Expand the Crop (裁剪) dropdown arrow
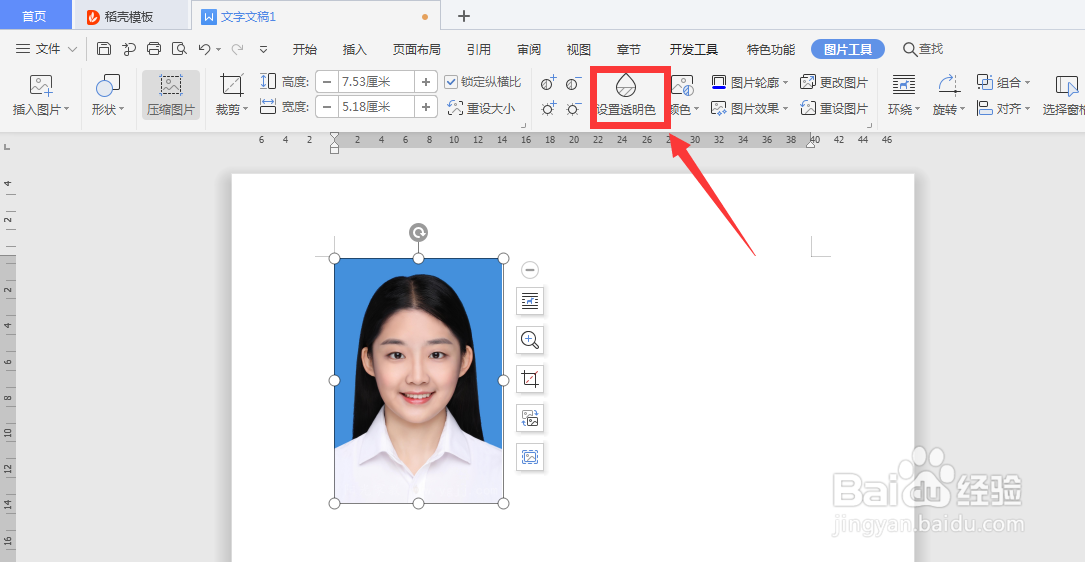 [x=245, y=109]
